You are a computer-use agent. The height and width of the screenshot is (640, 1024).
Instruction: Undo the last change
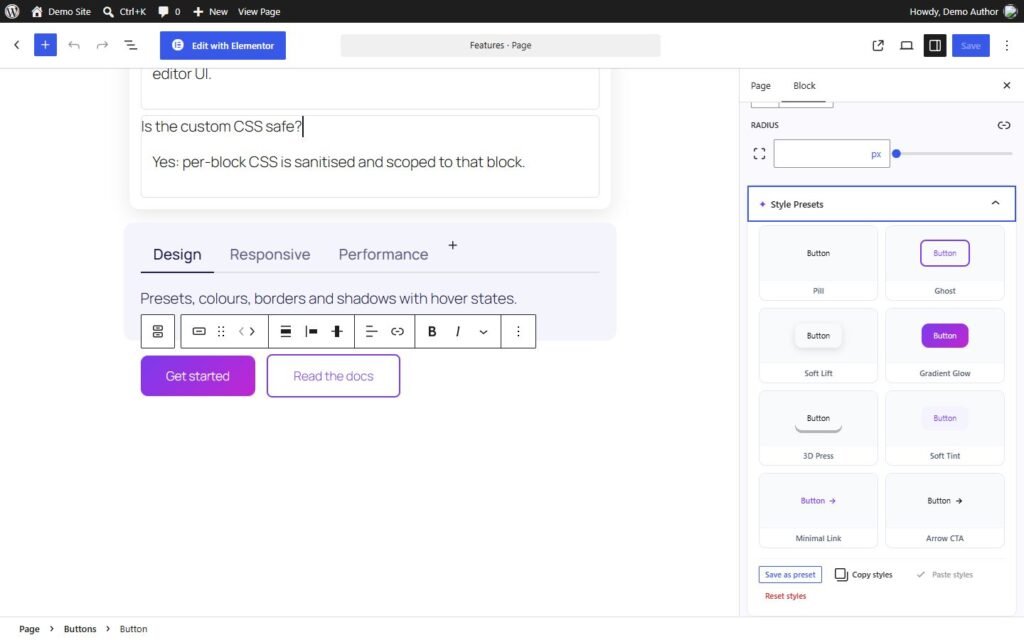(x=74, y=45)
